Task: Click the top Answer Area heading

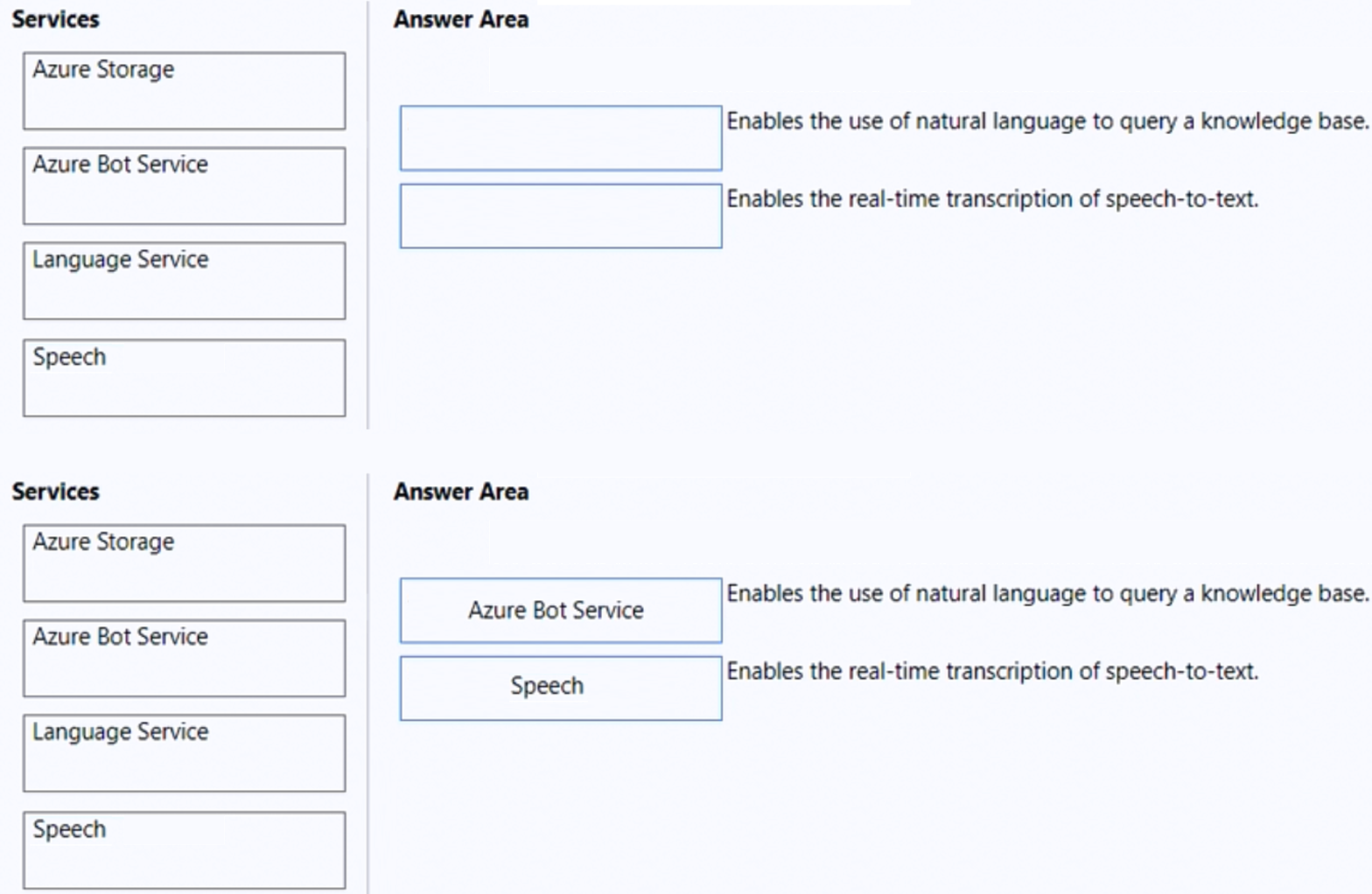Action: [460, 19]
